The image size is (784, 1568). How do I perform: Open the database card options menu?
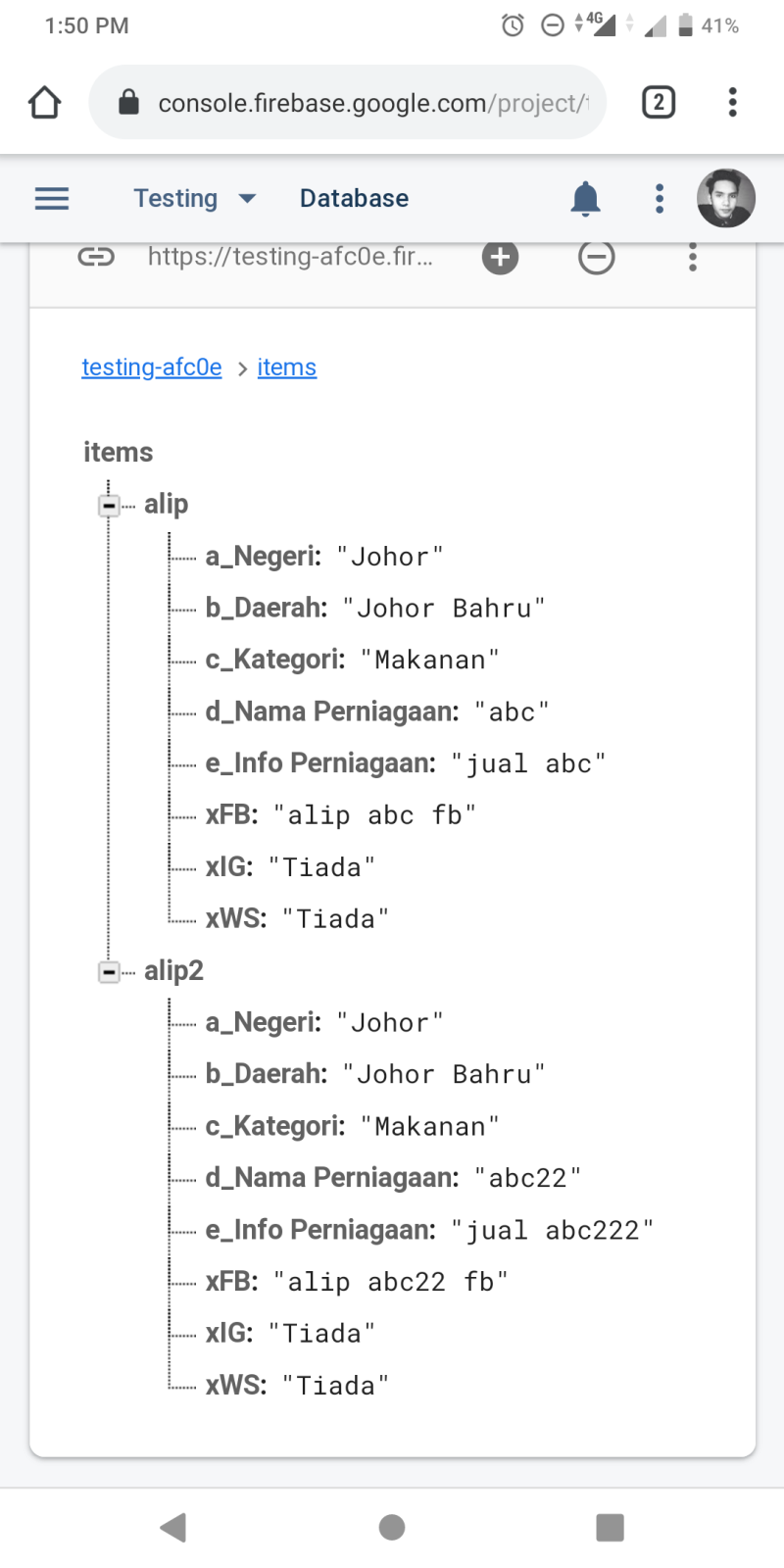point(693,257)
